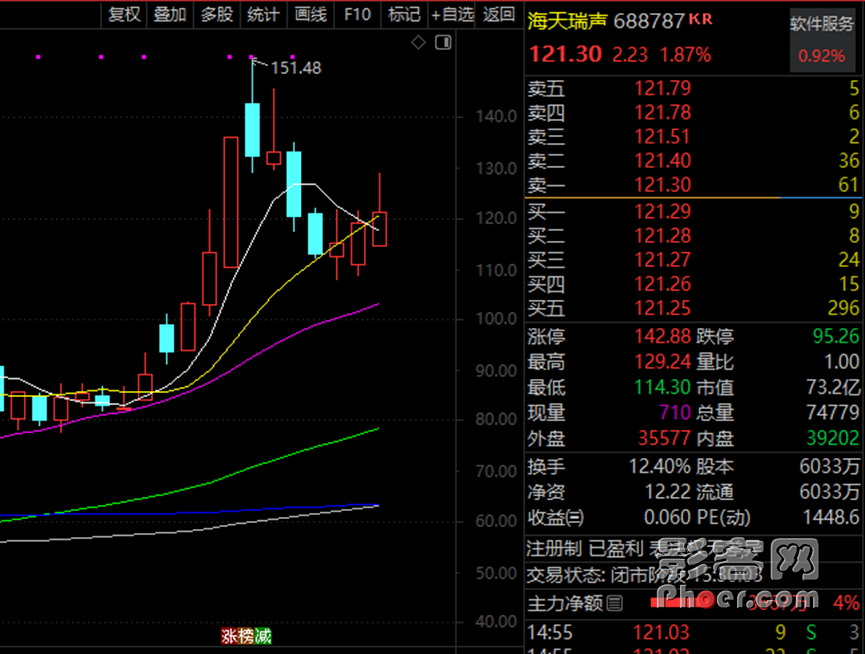The image size is (865, 654).
Task: Click the 叠加 overlay button
Action: (170, 15)
